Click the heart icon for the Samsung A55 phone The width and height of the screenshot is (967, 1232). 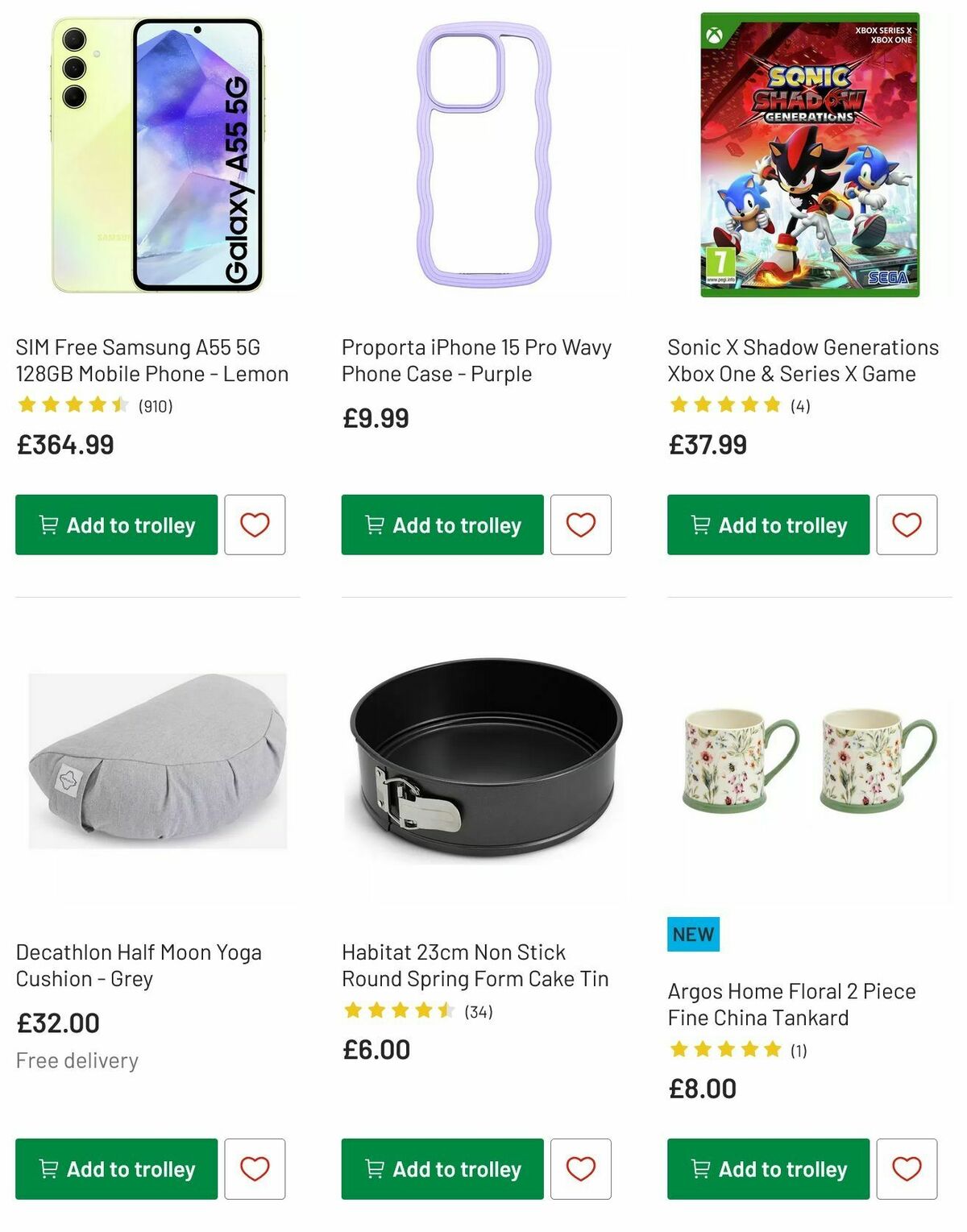pos(255,525)
